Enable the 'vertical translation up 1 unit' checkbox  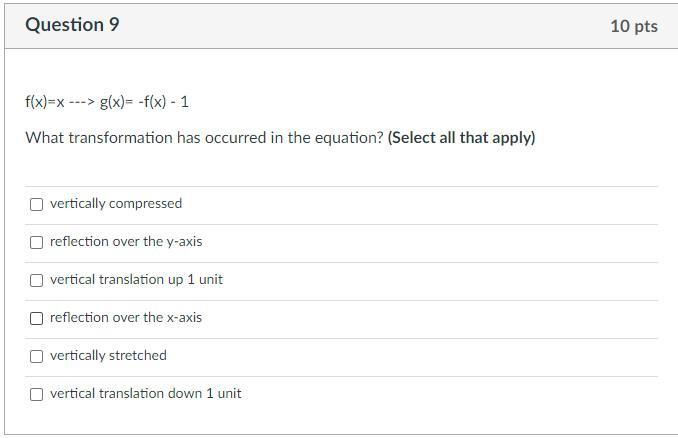37,280
